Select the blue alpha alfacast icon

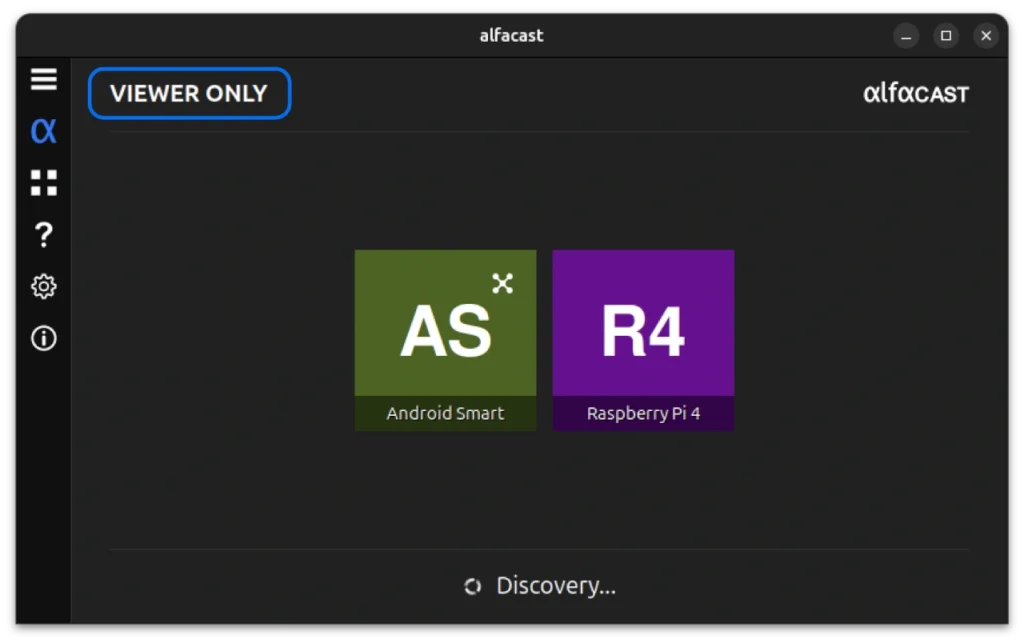(x=43, y=131)
